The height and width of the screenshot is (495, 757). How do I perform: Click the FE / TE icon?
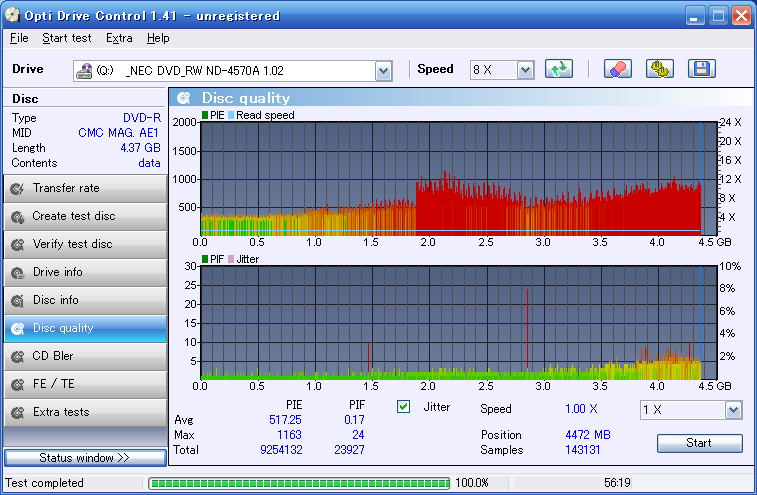coord(17,385)
